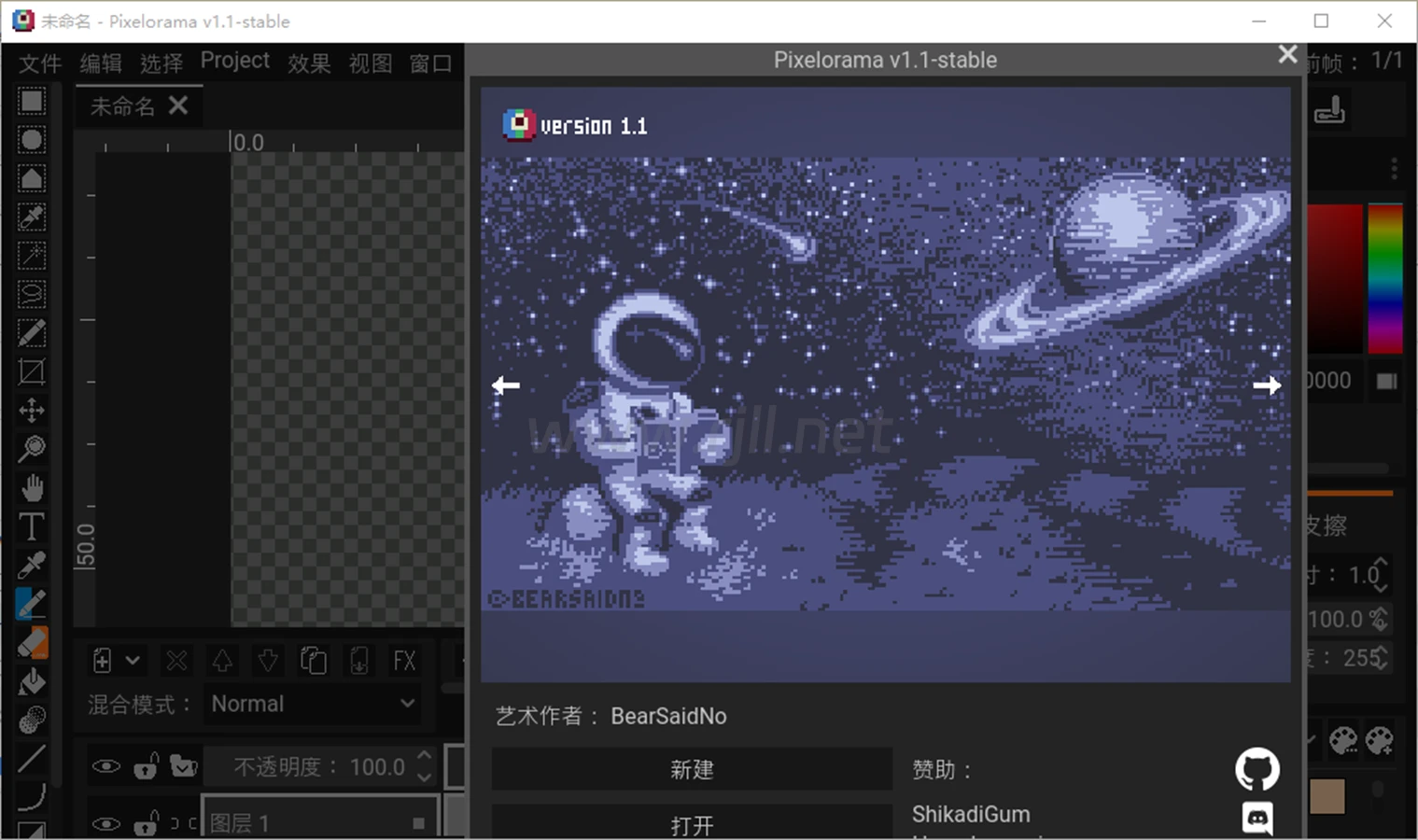Select the Magic Wand selection tool
The width and height of the screenshot is (1418, 840).
tap(32, 256)
